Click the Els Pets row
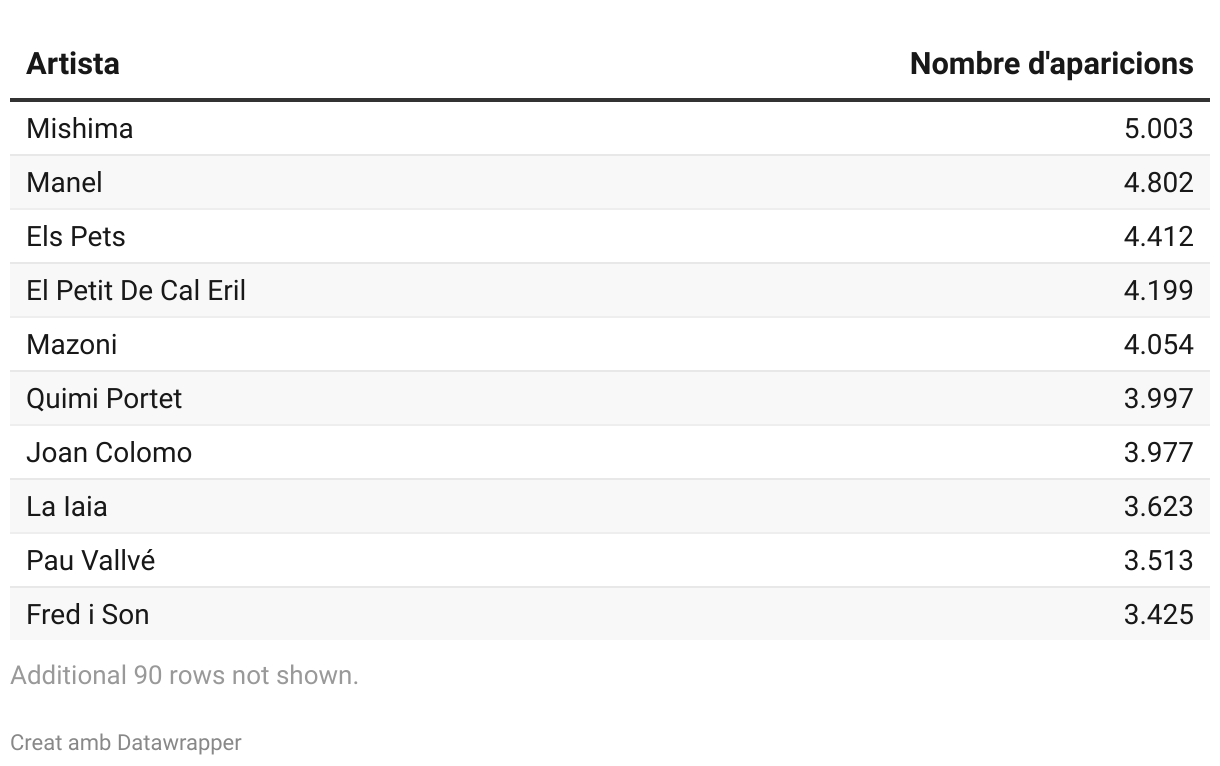The width and height of the screenshot is (1220, 766). pyautogui.click(x=76, y=236)
